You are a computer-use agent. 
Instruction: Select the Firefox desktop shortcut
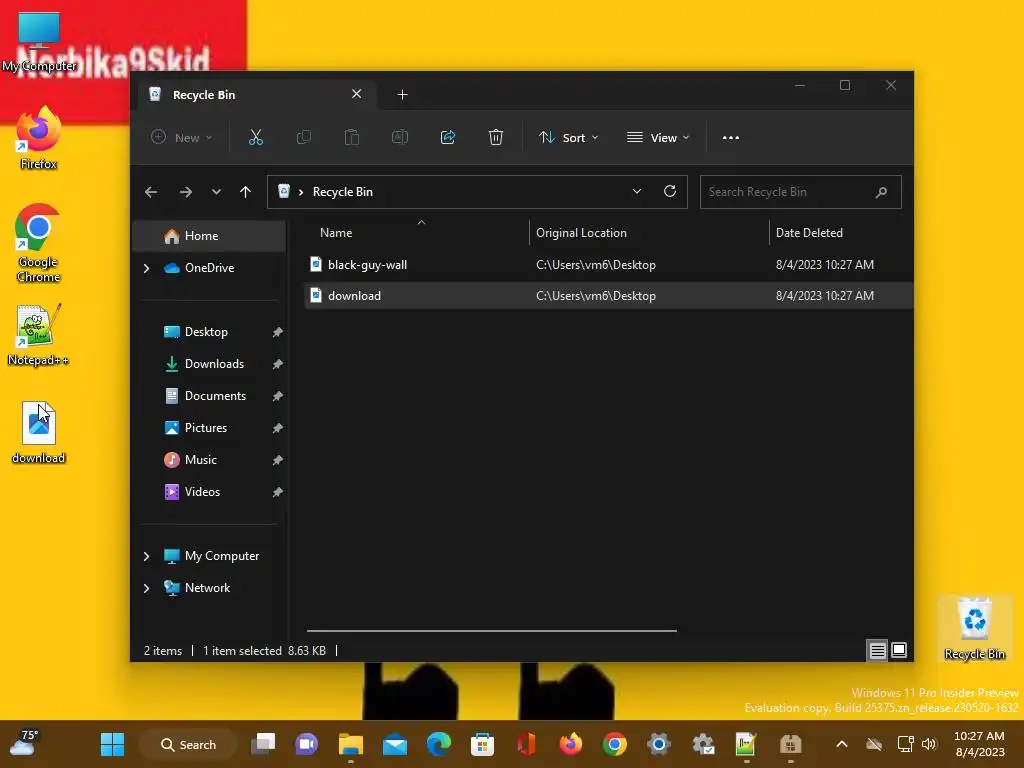(x=38, y=138)
